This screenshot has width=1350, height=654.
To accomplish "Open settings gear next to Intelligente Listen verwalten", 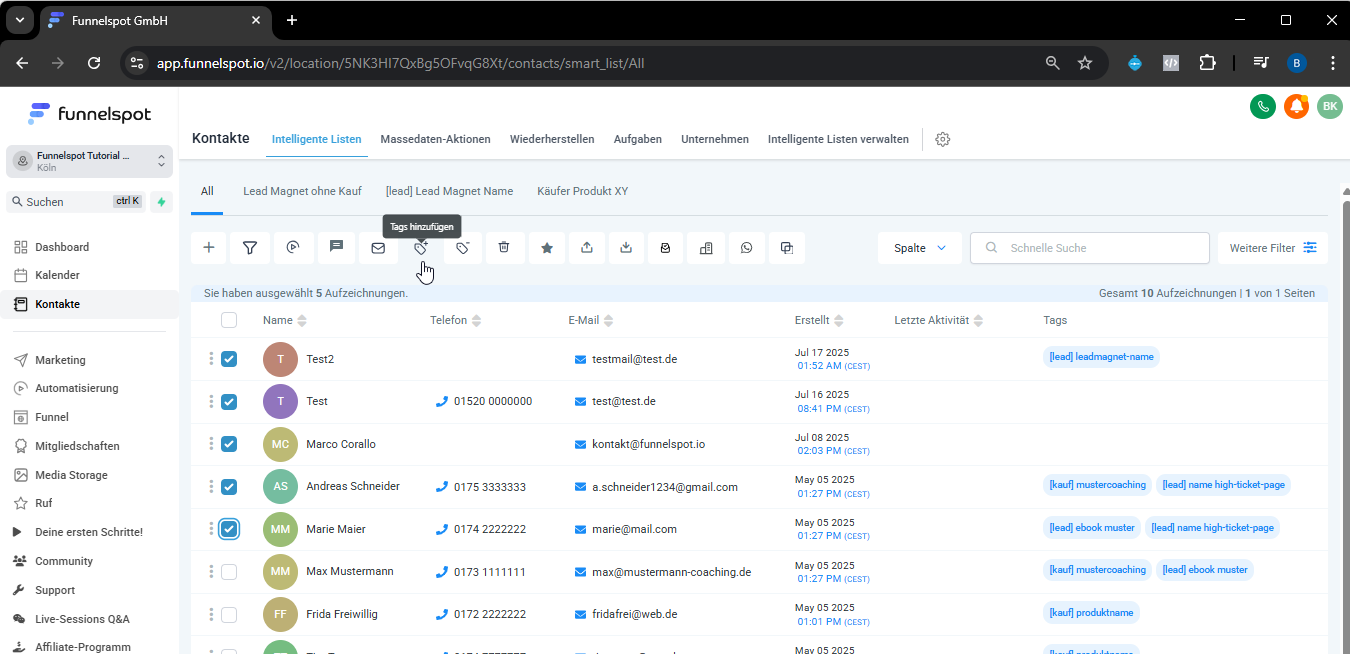I will [942, 139].
